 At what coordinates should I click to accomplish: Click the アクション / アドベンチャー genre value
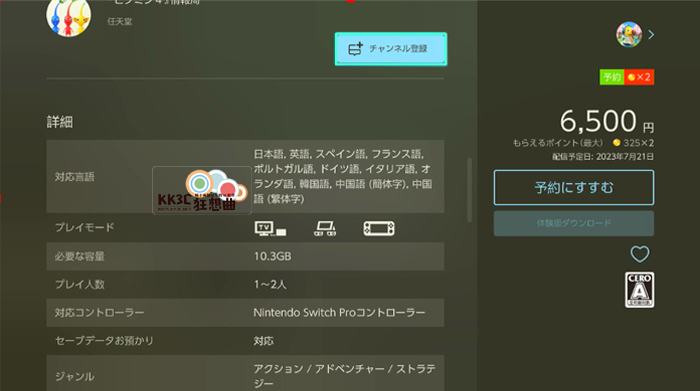coord(344,375)
